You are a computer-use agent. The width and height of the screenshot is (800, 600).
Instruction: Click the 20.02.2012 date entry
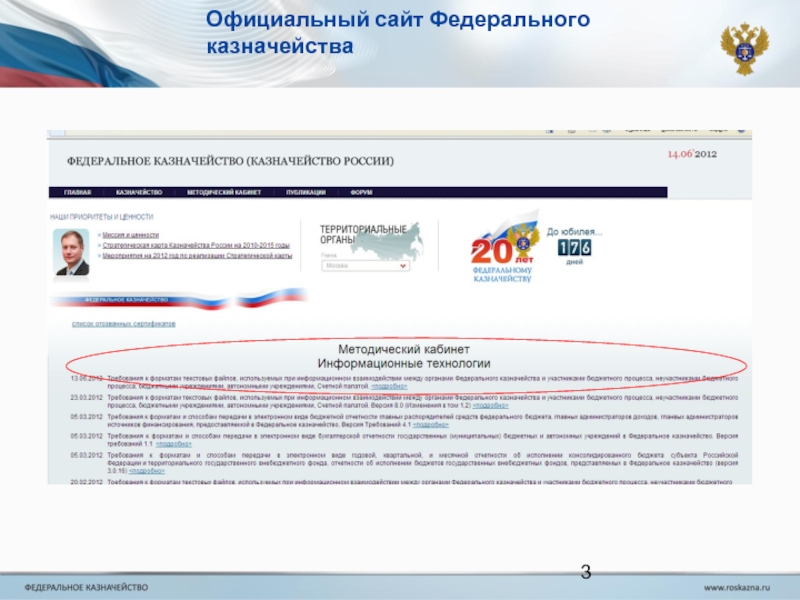[x=87, y=482]
